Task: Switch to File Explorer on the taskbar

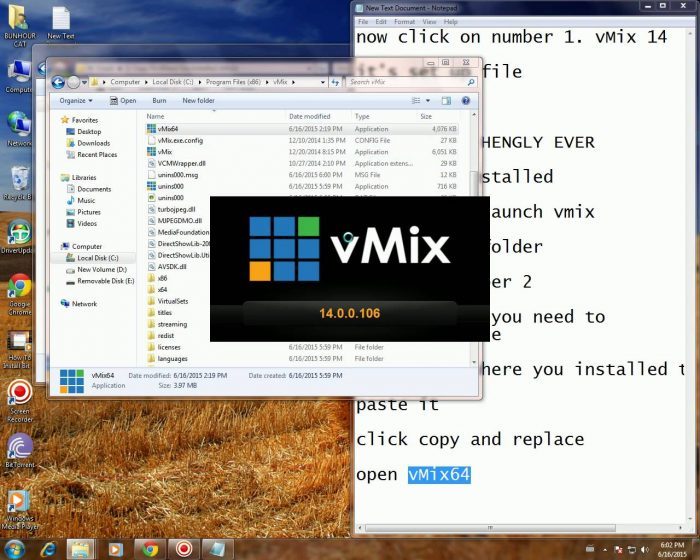Action: tap(81, 549)
